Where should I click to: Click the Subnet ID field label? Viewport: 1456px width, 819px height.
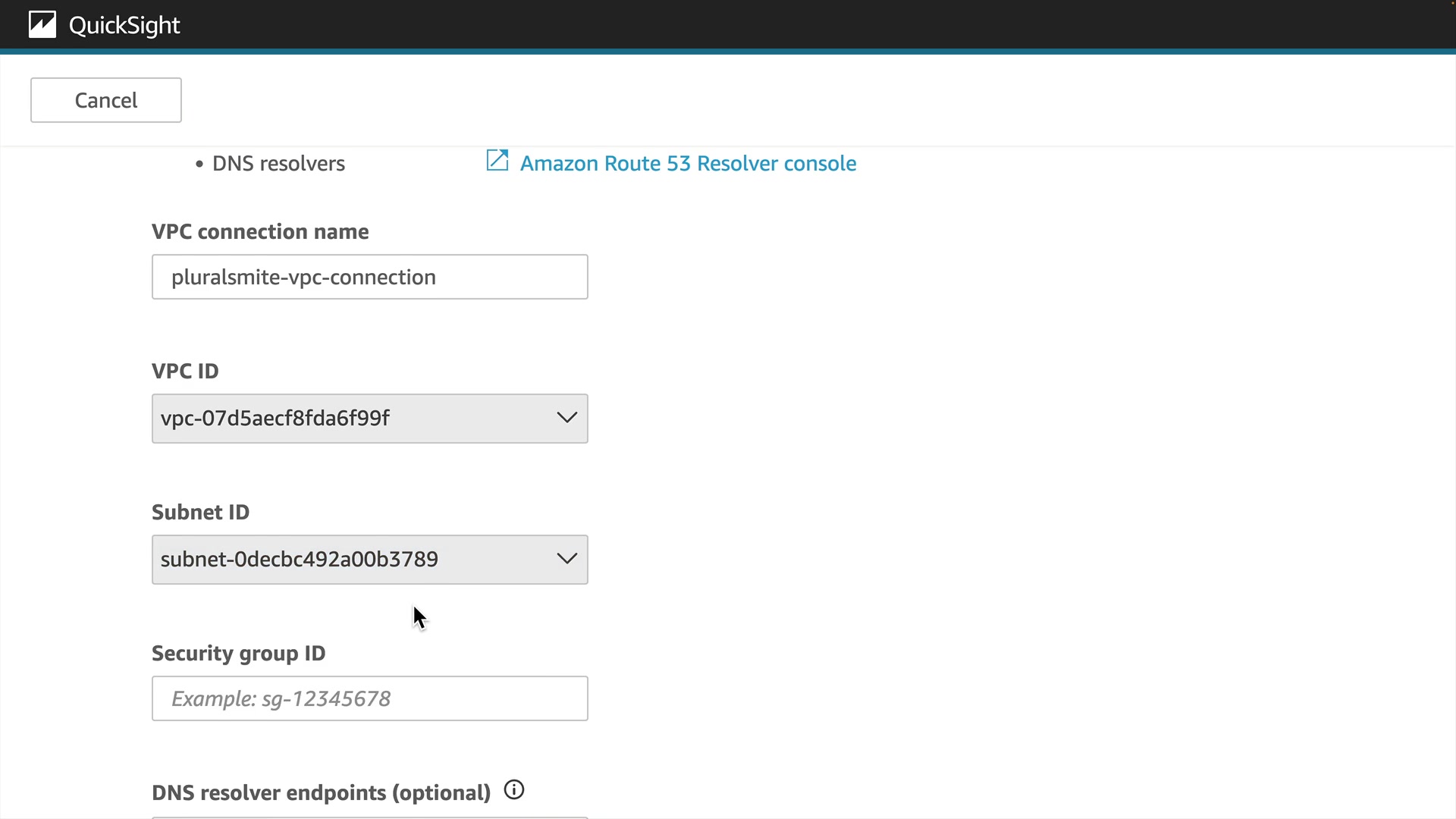pyautogui.click(x=200, y=512)
